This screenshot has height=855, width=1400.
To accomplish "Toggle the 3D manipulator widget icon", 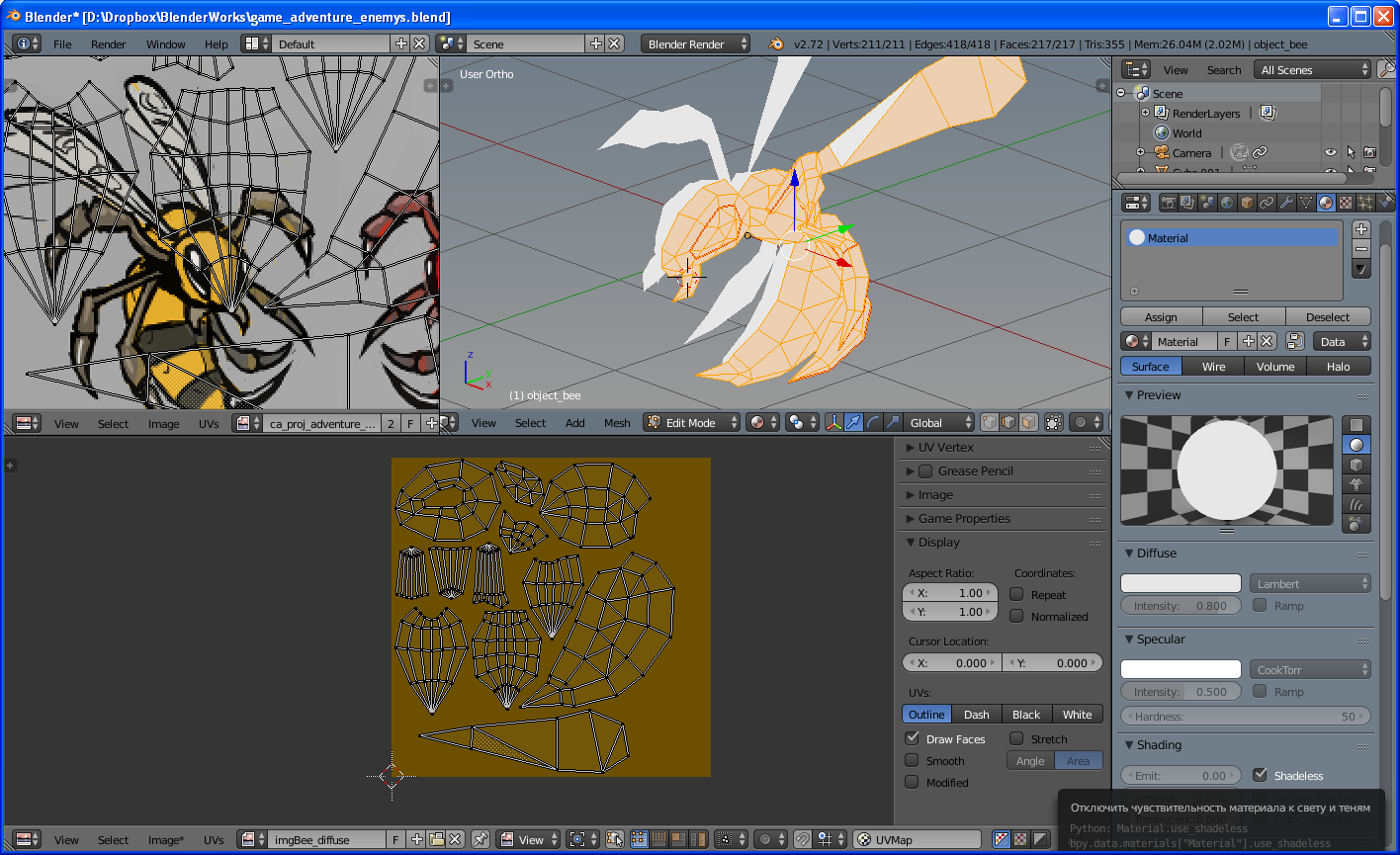I will pos(834,422).
